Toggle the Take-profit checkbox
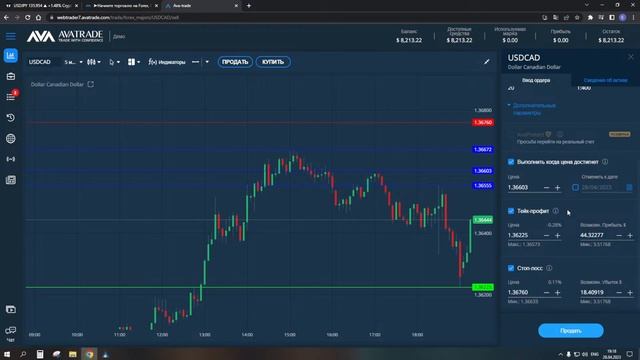The height and width of the screenshot is (360, 640). (511, 211)
